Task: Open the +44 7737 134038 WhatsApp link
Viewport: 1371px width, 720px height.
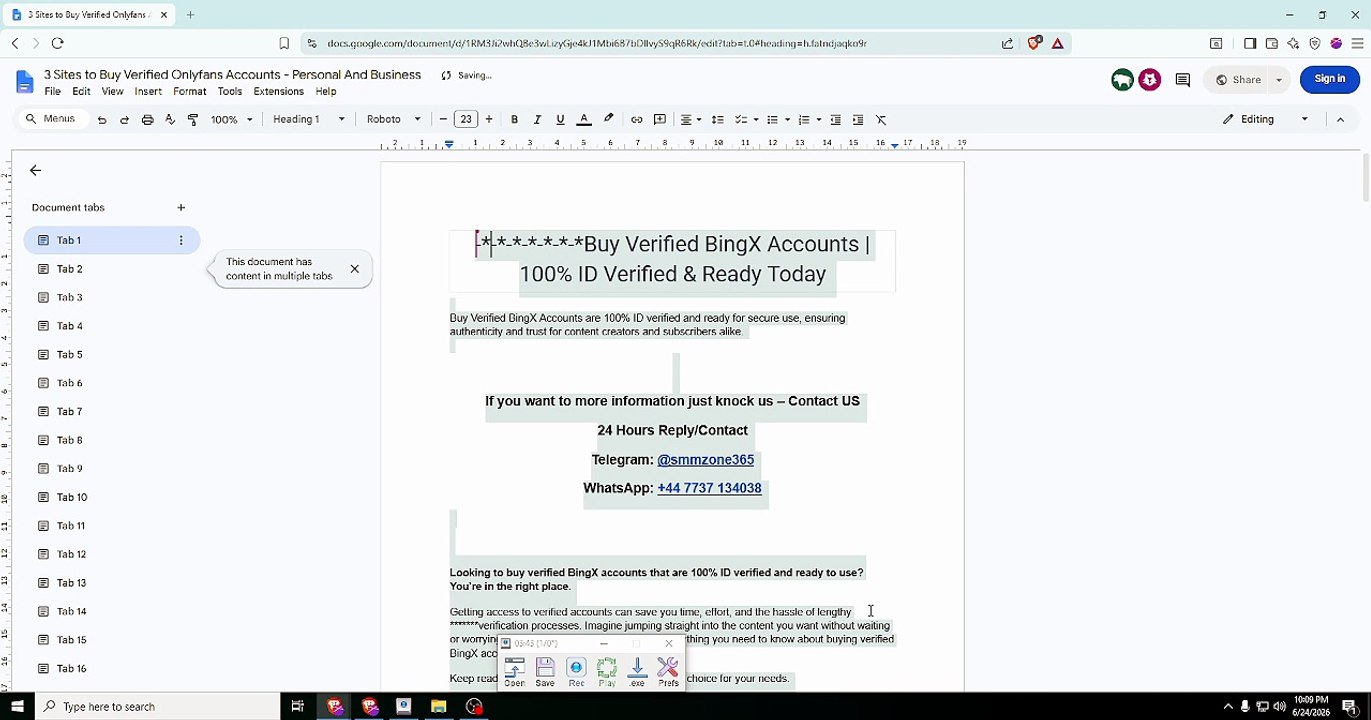Action: [x=709, y=488]
